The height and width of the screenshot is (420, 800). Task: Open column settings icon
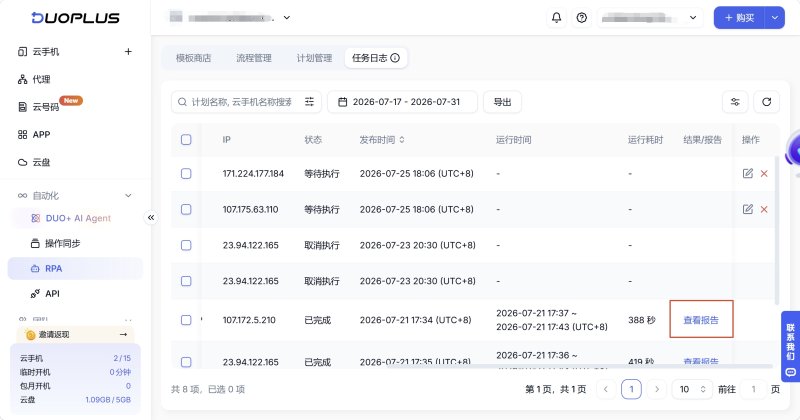point(735,102)
